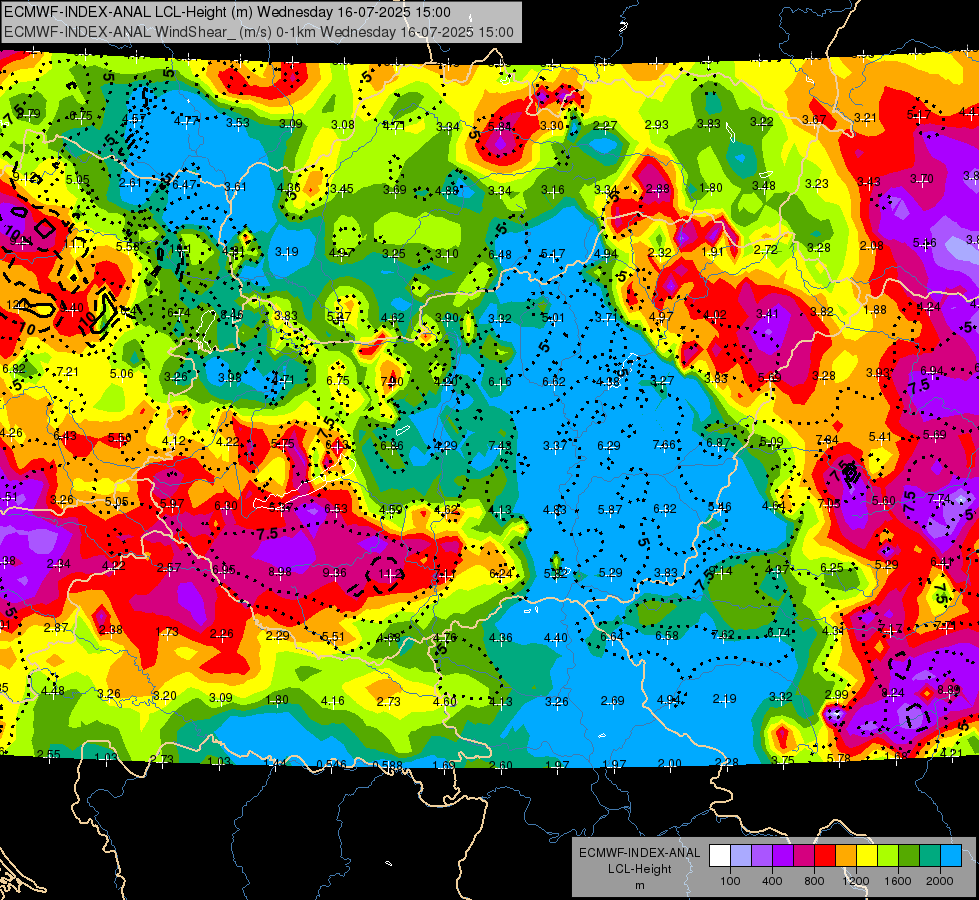This screenshot has width=979, height=900.
Task: Click the teal legend swatch
Action: click(x=930, y=856)
